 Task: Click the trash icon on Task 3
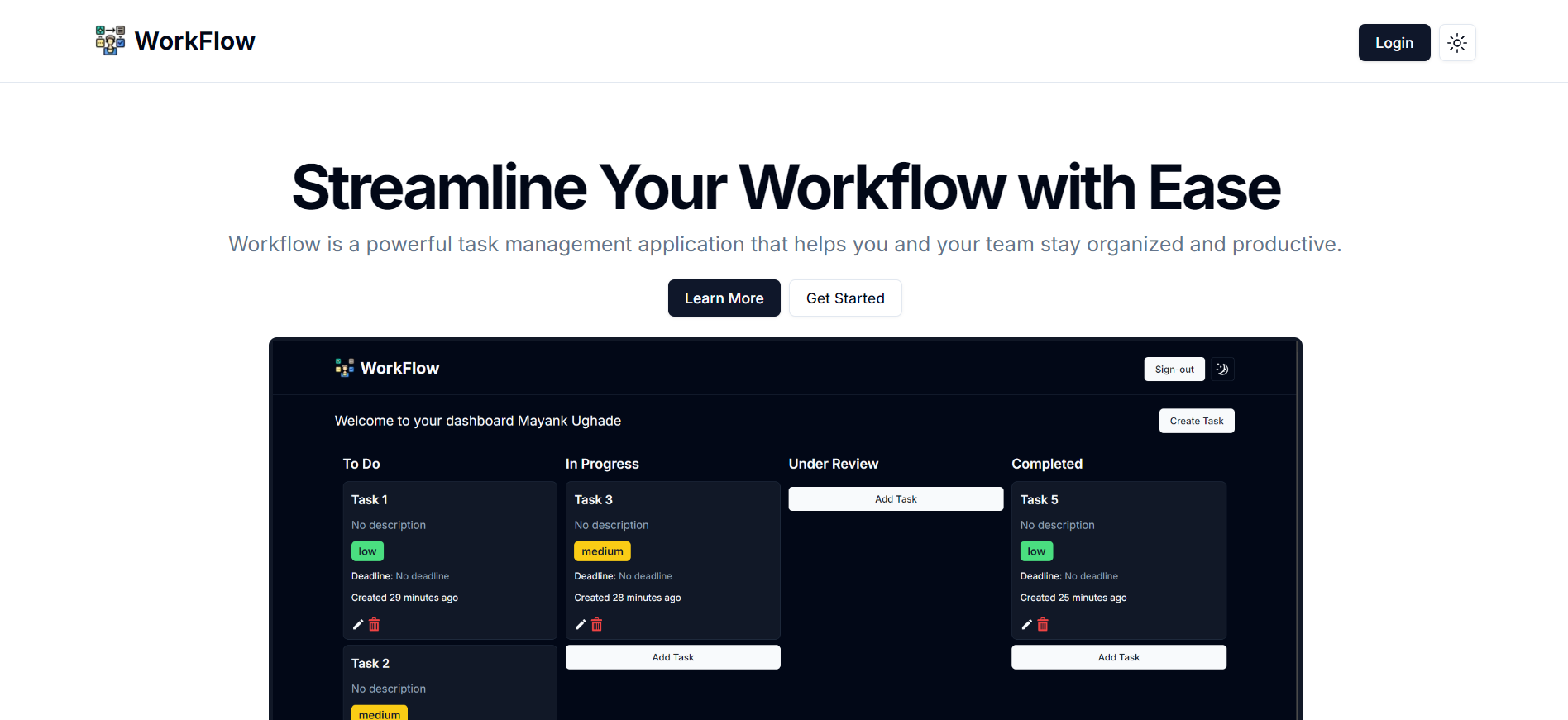(x=597, y=625)
